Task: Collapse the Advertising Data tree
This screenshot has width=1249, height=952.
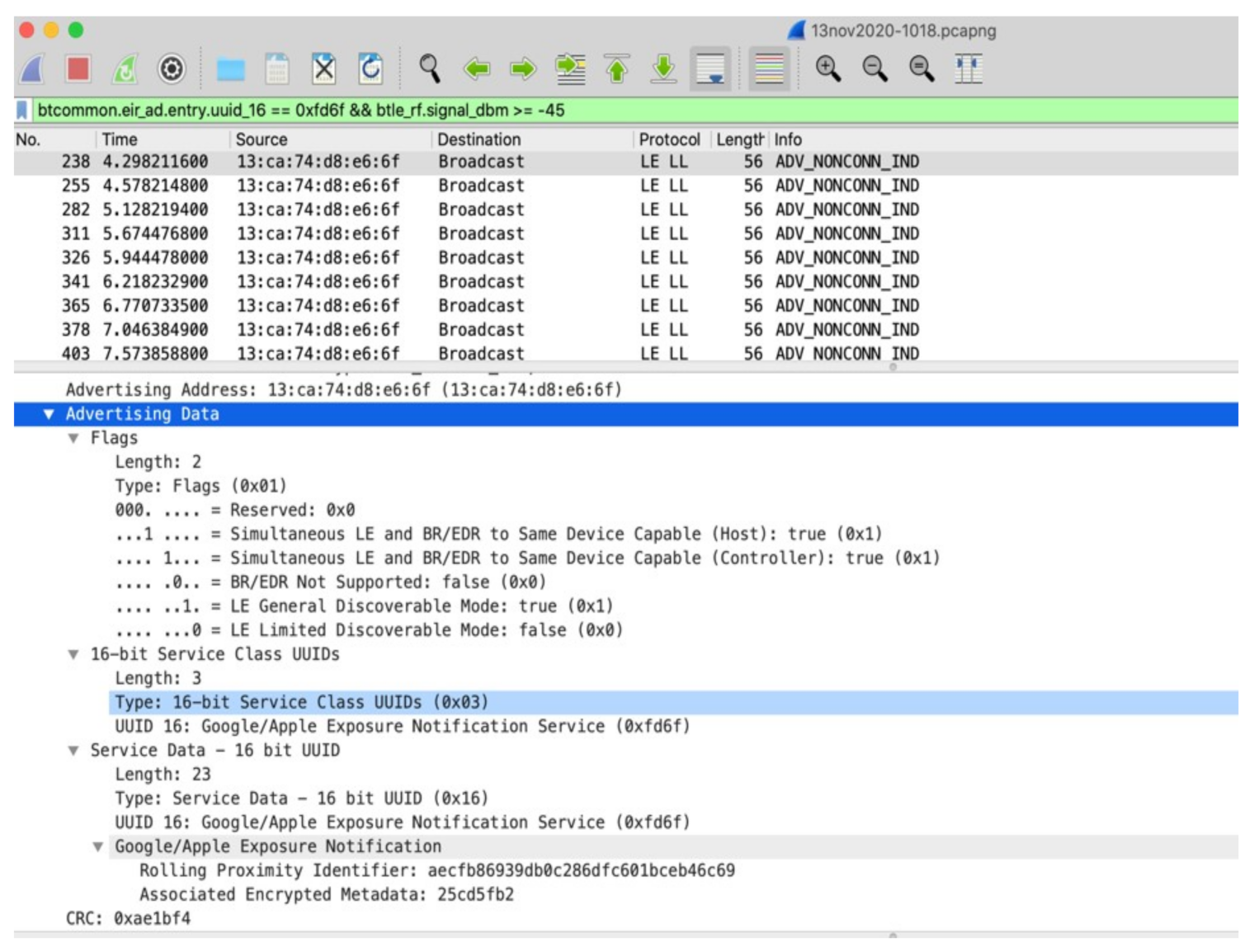Action: [49, 414]
